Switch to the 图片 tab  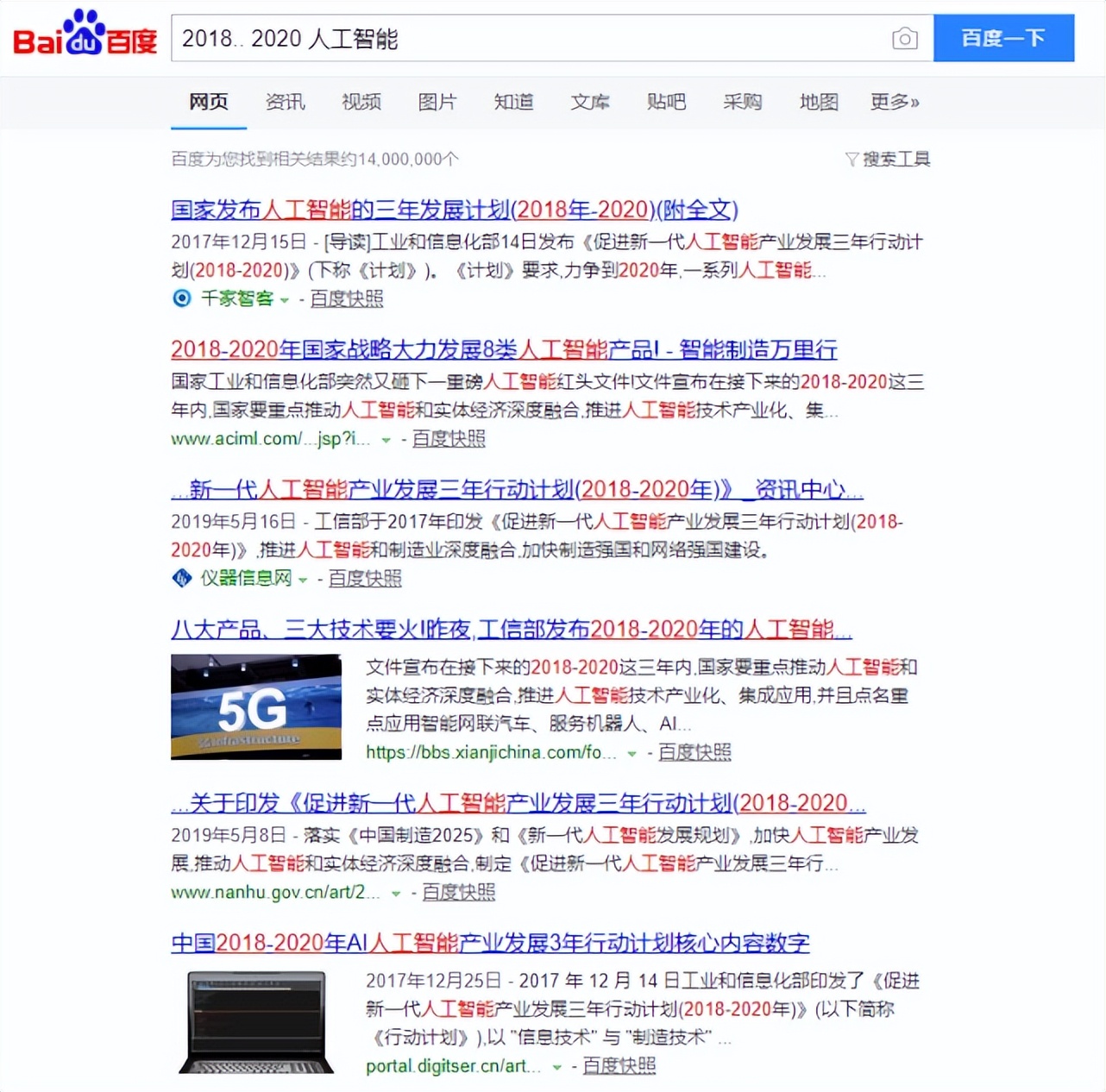437,102
